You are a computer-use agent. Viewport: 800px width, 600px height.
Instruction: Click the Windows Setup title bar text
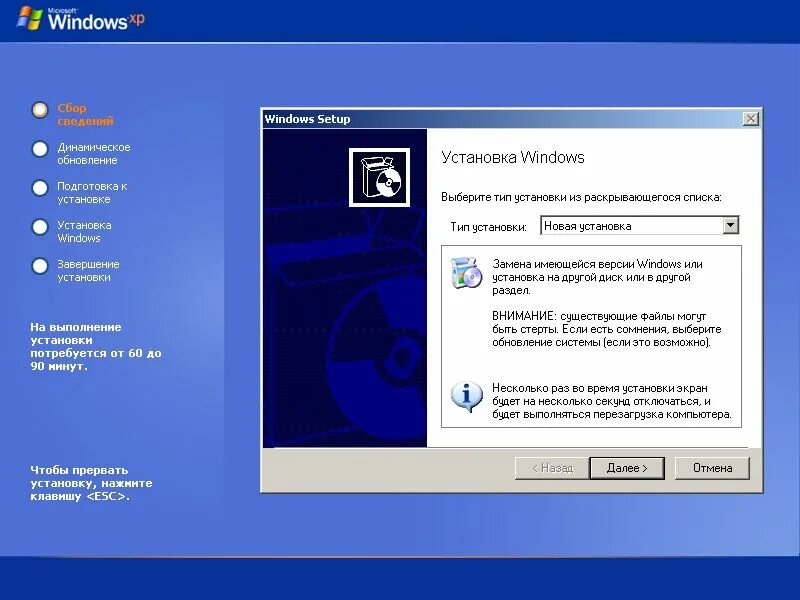pyautogui.click(x=307, y=119)
